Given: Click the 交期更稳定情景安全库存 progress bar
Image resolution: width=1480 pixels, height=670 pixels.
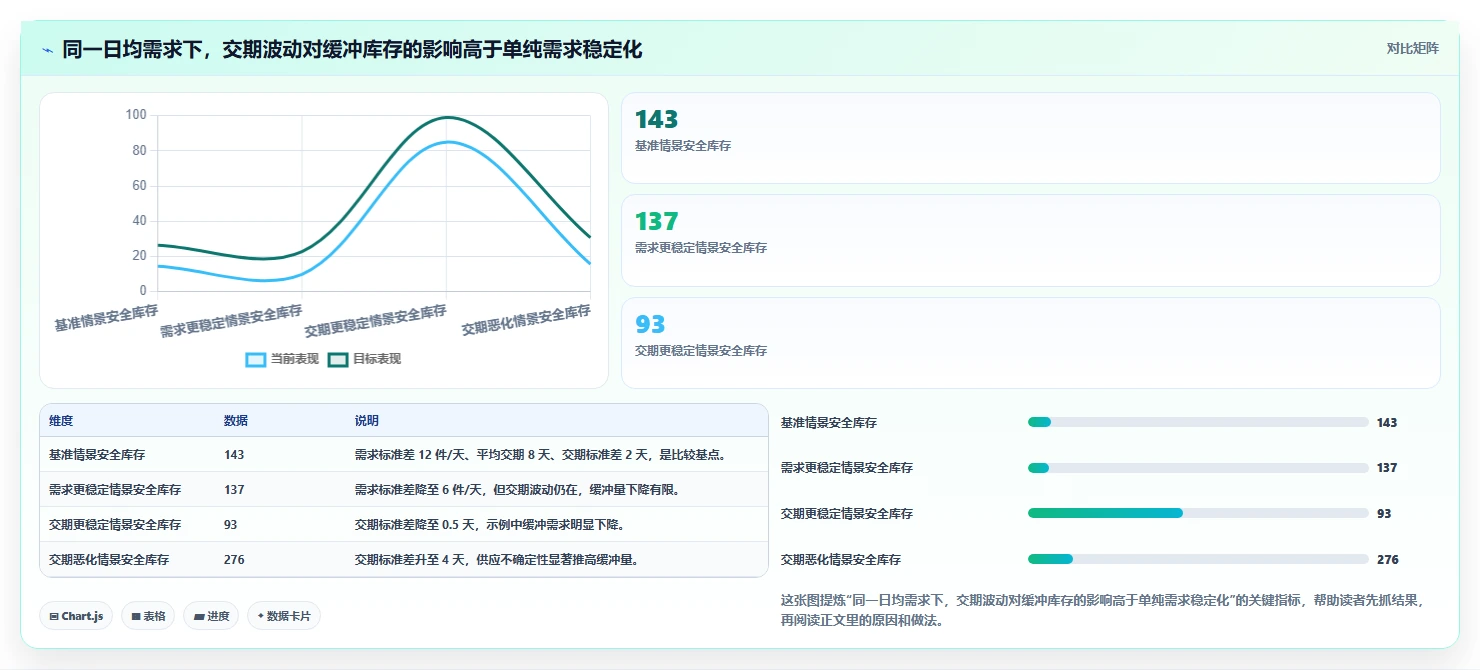Looking at the screenshot, I should coord(1198,513).
